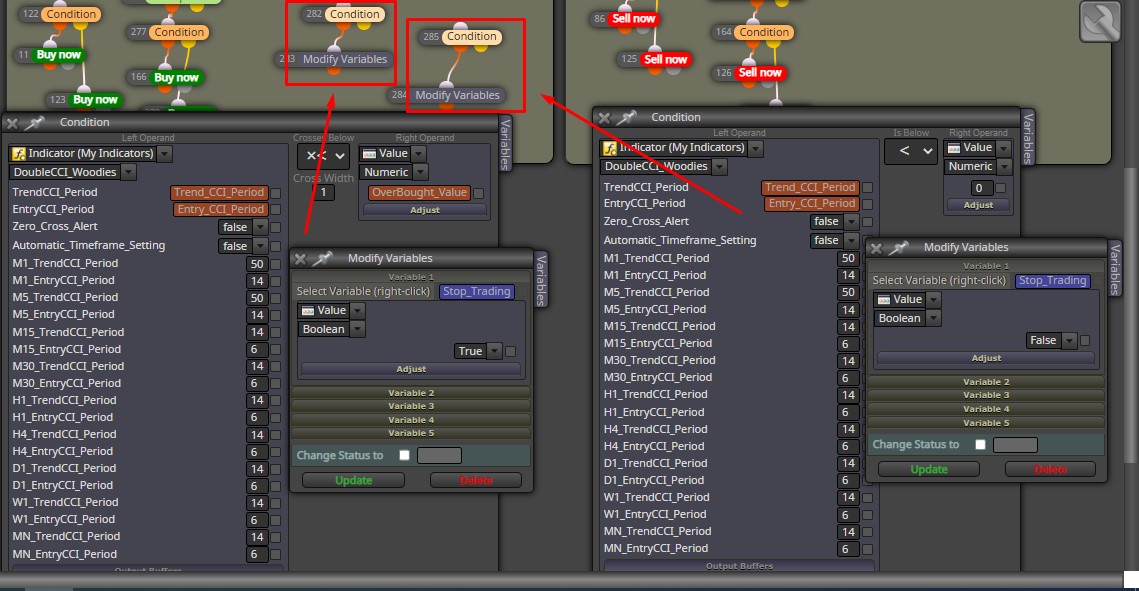The width and height of the screenshot is (1139, 591).
Task: Click the Cross Width value field
Action: [x=324, y=192]
